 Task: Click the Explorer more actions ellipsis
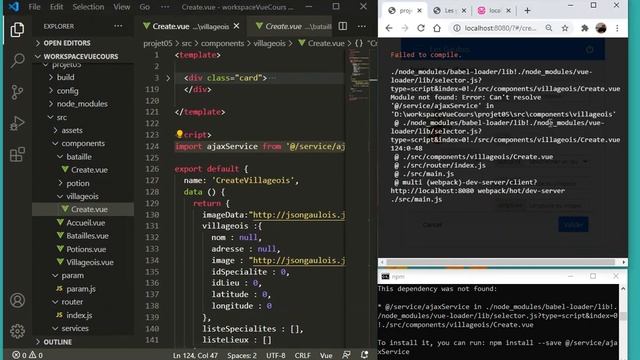pos(118,26)
